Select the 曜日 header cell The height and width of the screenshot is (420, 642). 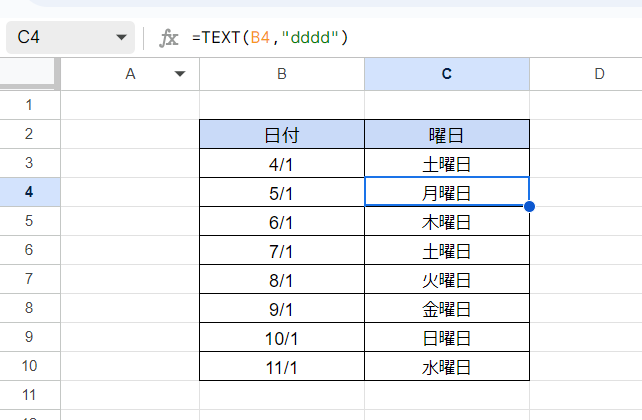click(447, 134)
